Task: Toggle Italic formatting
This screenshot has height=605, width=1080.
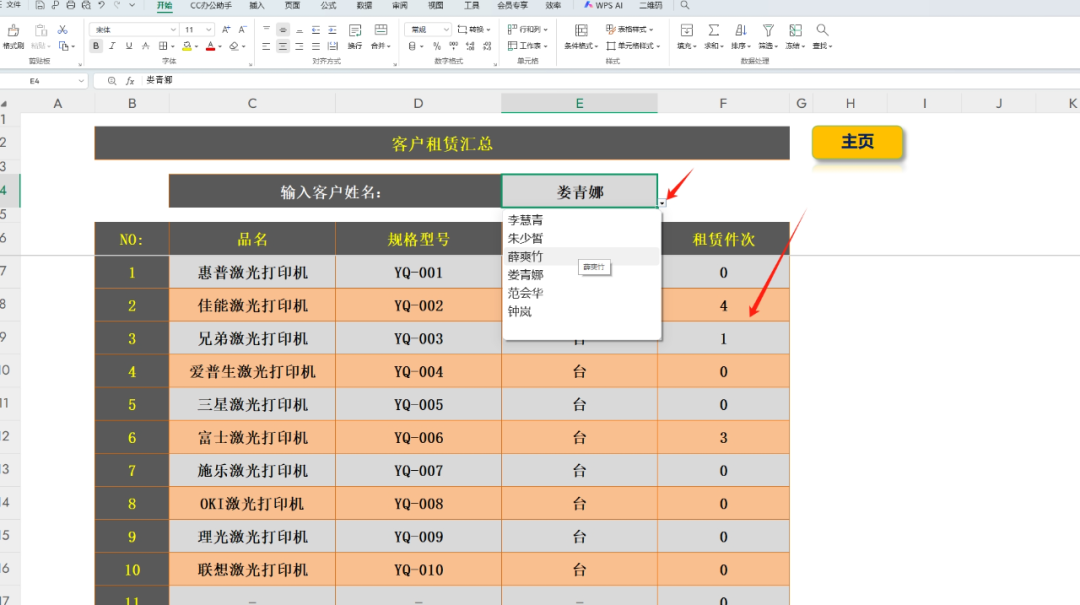Action: click(x=112, y=46)
